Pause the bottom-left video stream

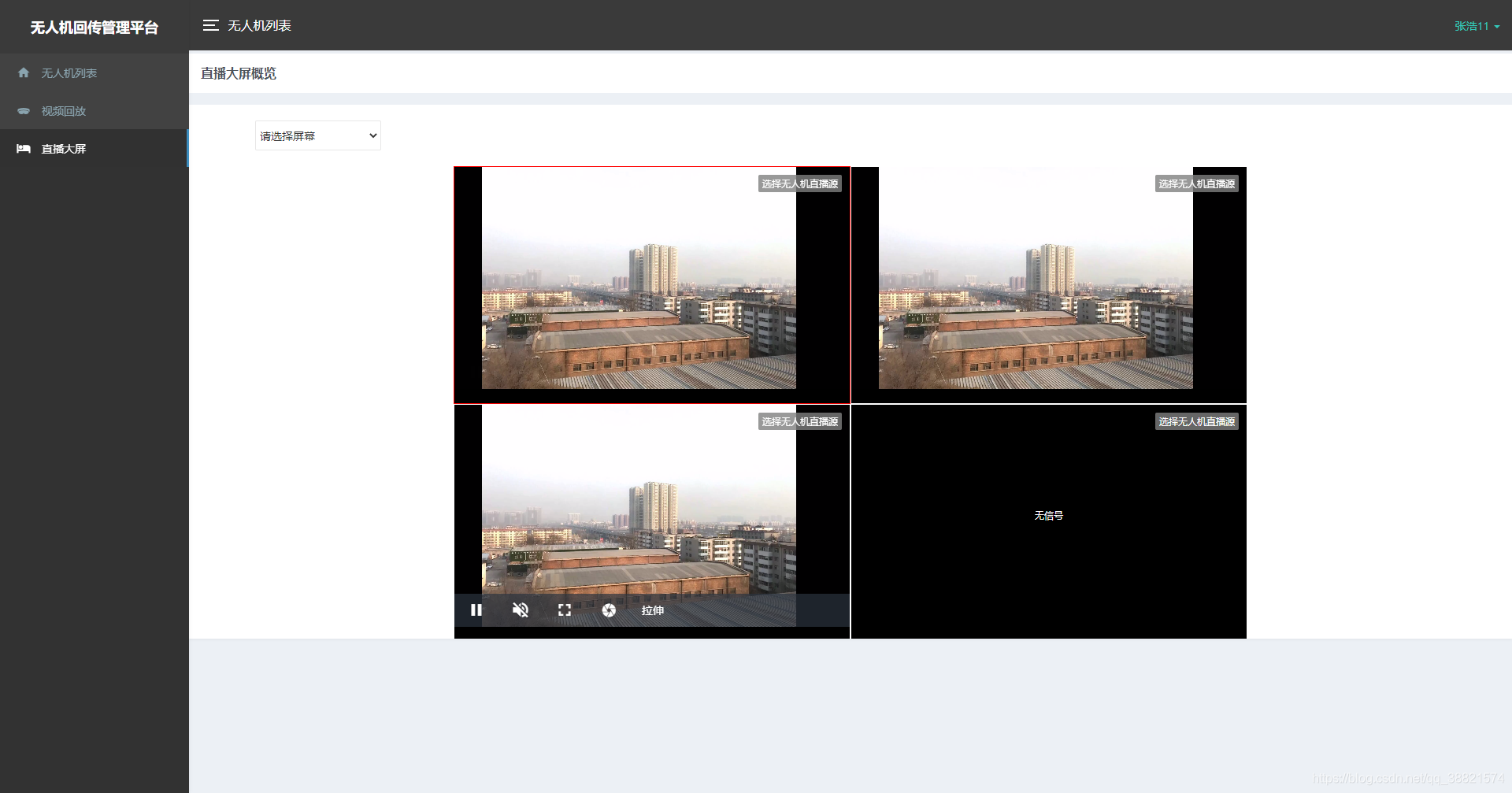476,610
